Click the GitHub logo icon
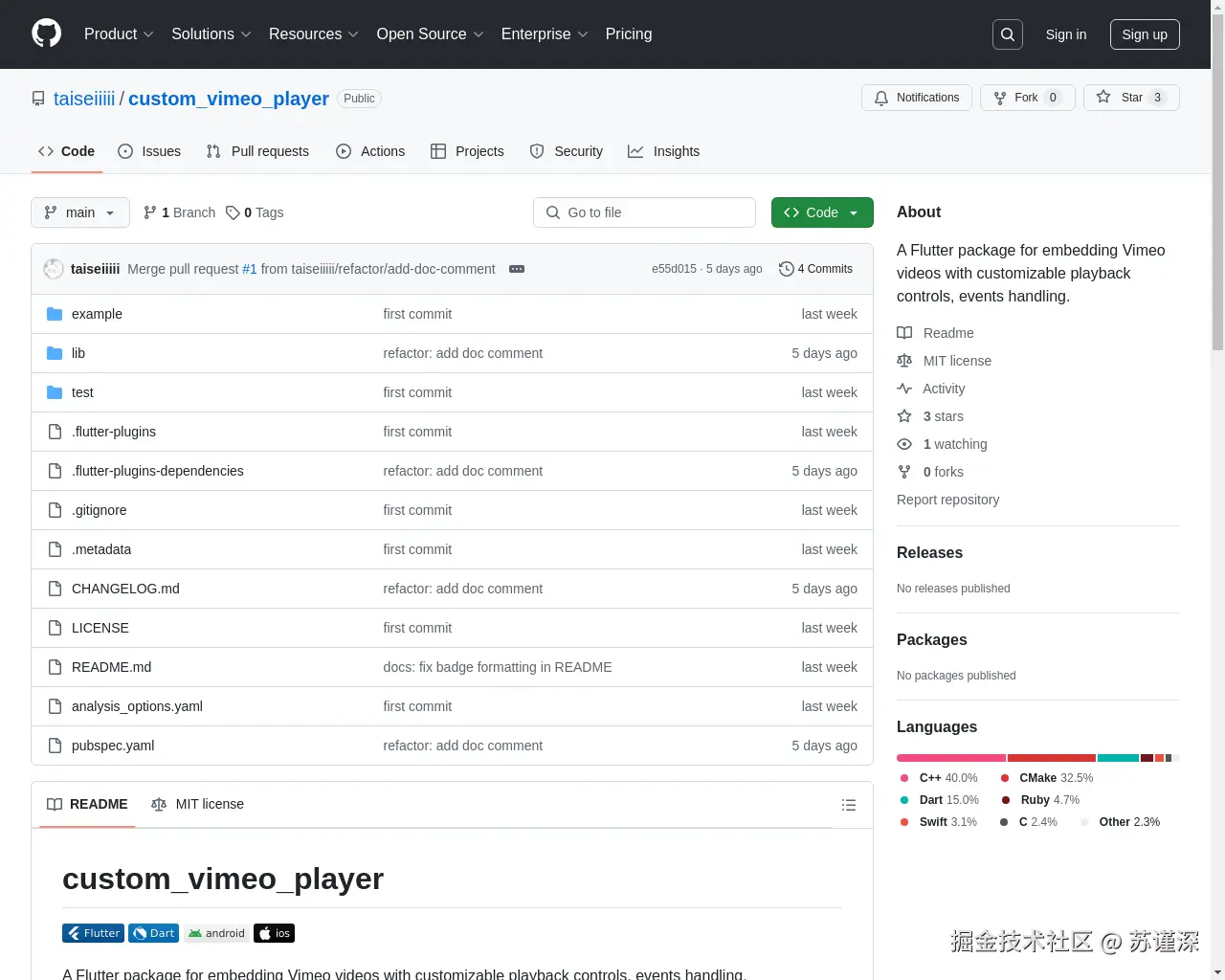The height and width of the screenshot is (980, 1225). (46, 34)
